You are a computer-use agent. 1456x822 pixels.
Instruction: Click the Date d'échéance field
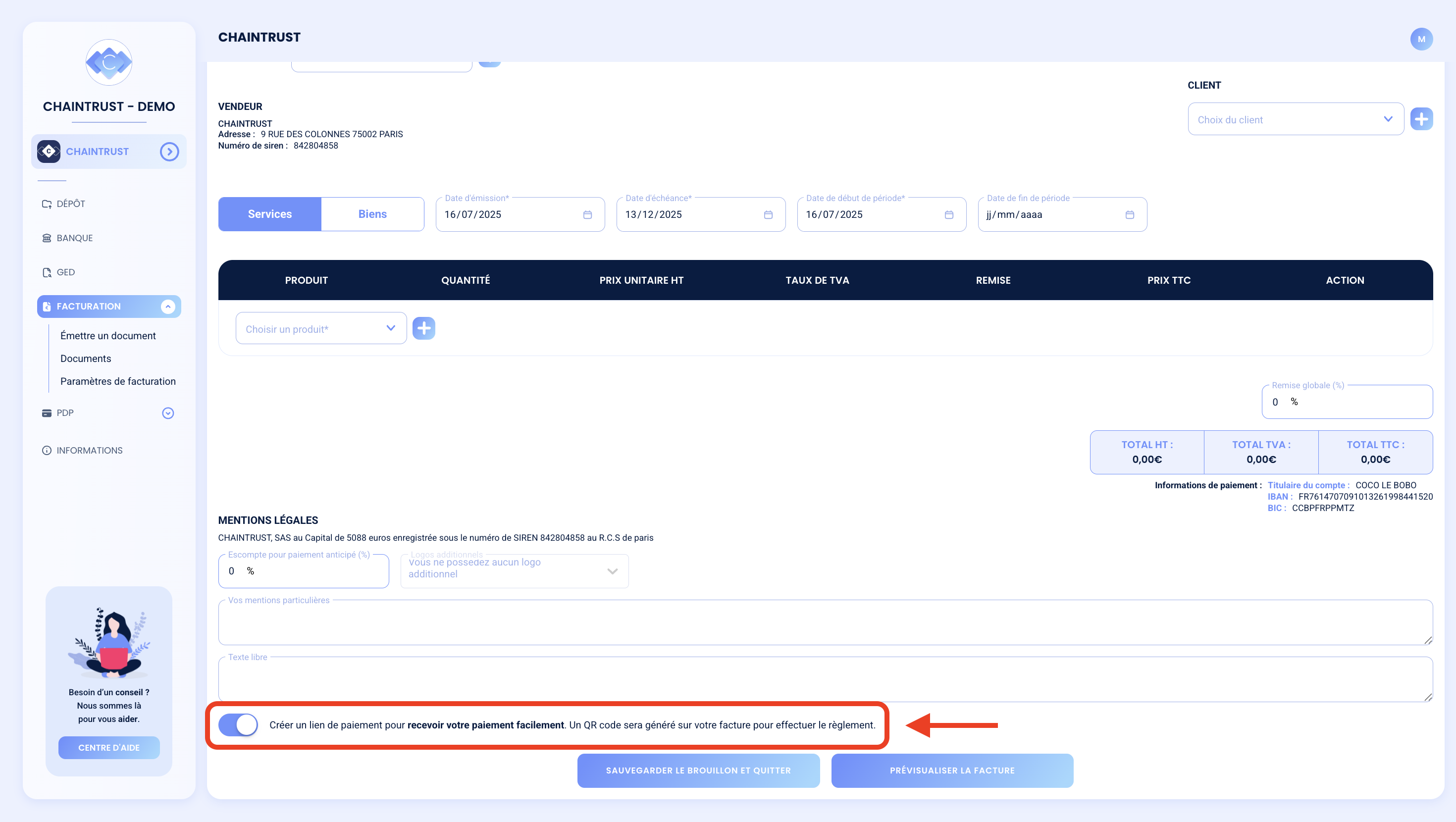coord(701,214)
